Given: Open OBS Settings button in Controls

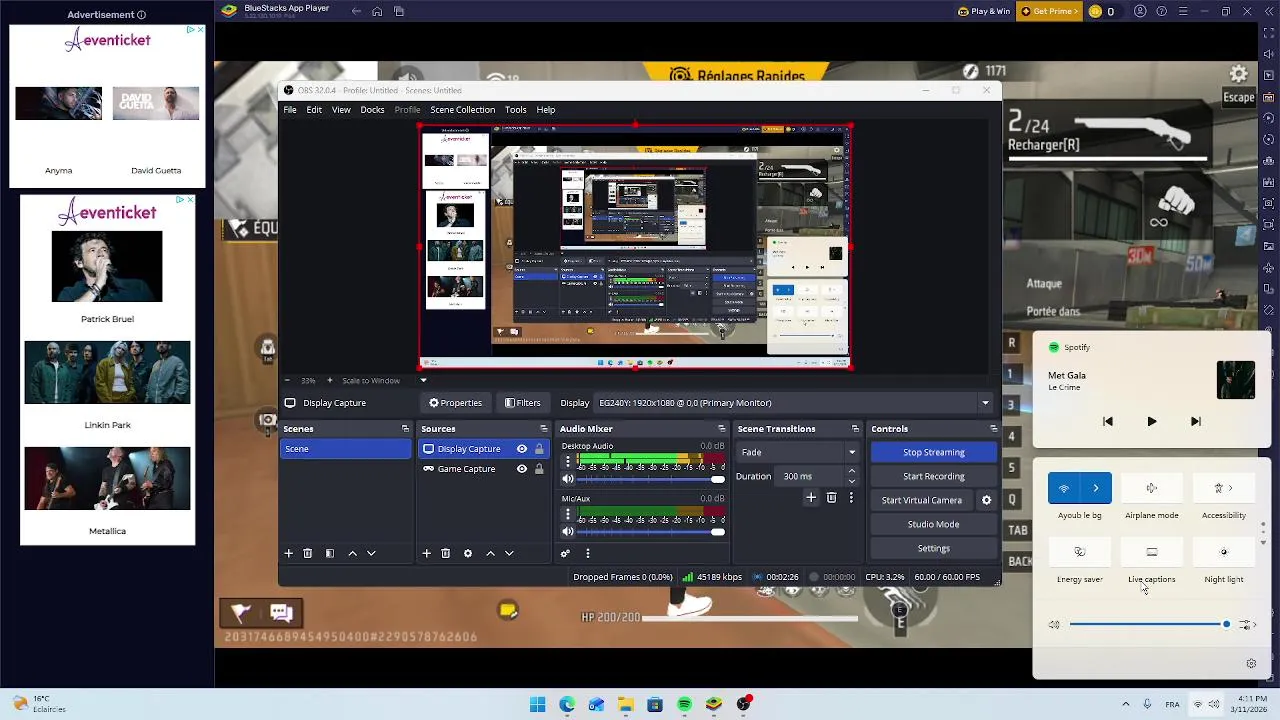Looking at the screenshot, I should [934, 548].
